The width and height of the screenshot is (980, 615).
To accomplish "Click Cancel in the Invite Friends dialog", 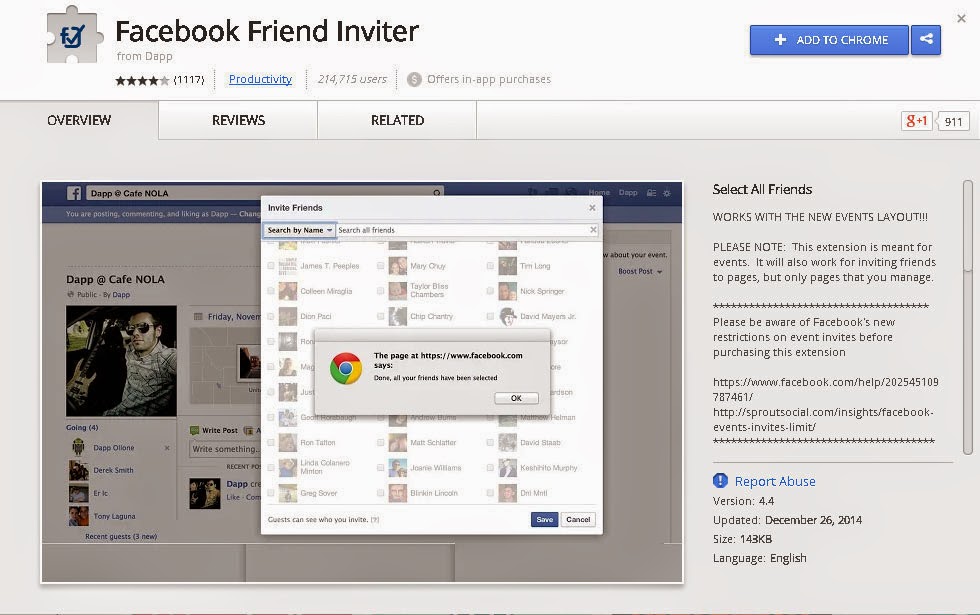I will [x=578, y=519].
